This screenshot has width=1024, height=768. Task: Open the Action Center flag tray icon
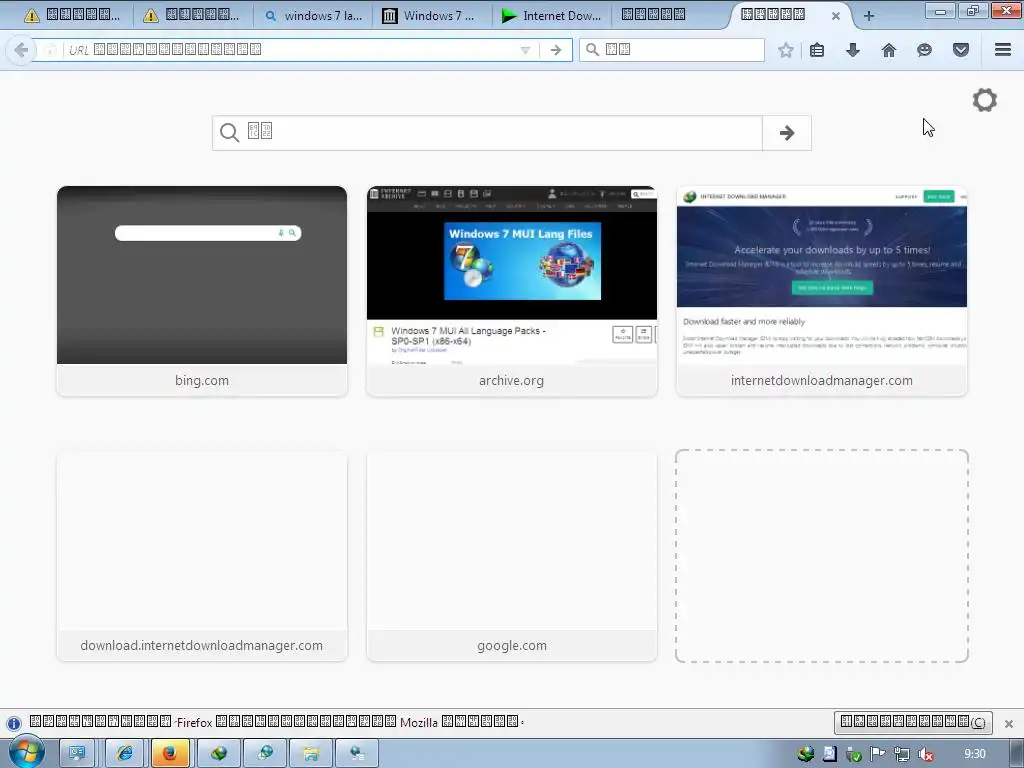(877, 754)
